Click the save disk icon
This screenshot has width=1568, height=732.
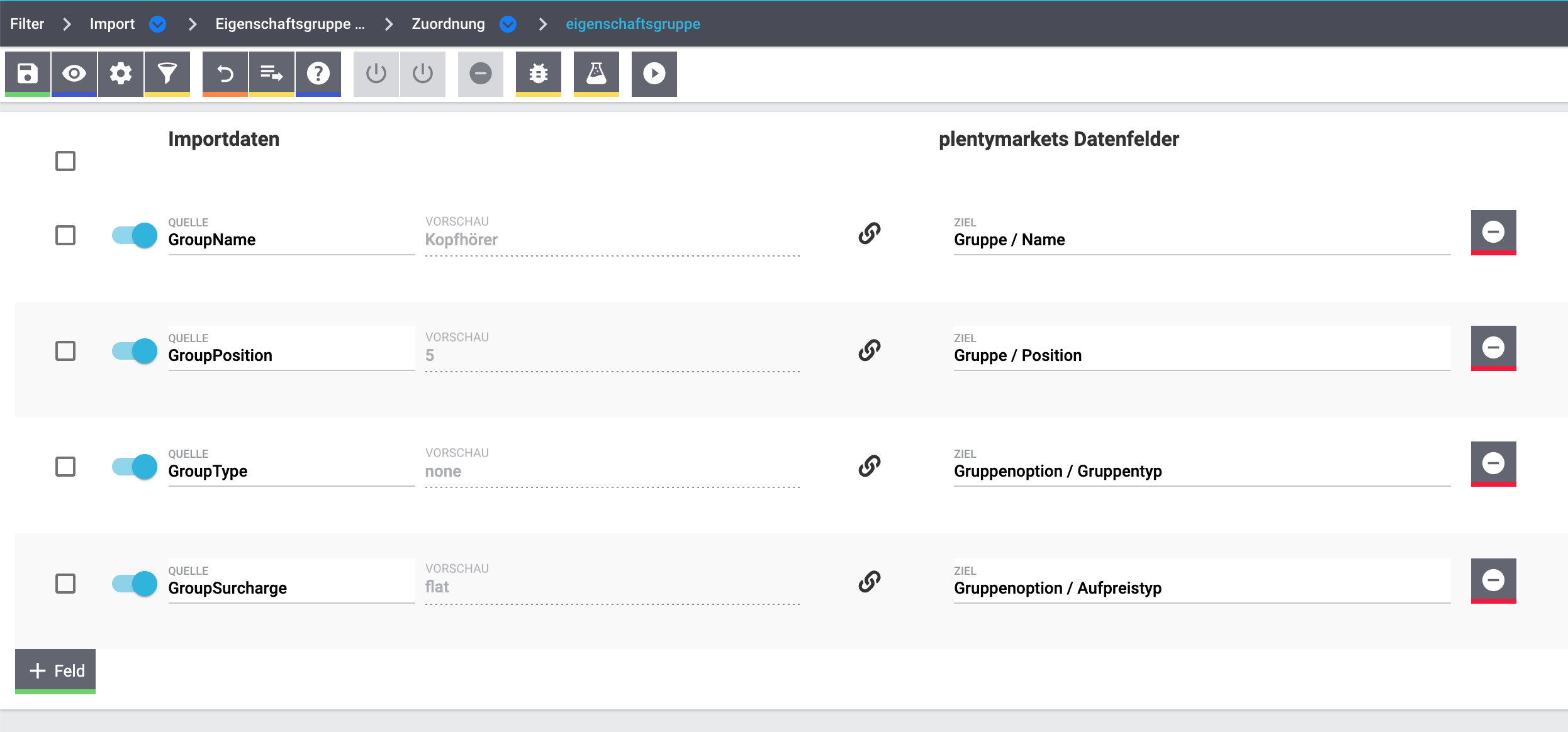pyautogui.click(x=27, y=74)
